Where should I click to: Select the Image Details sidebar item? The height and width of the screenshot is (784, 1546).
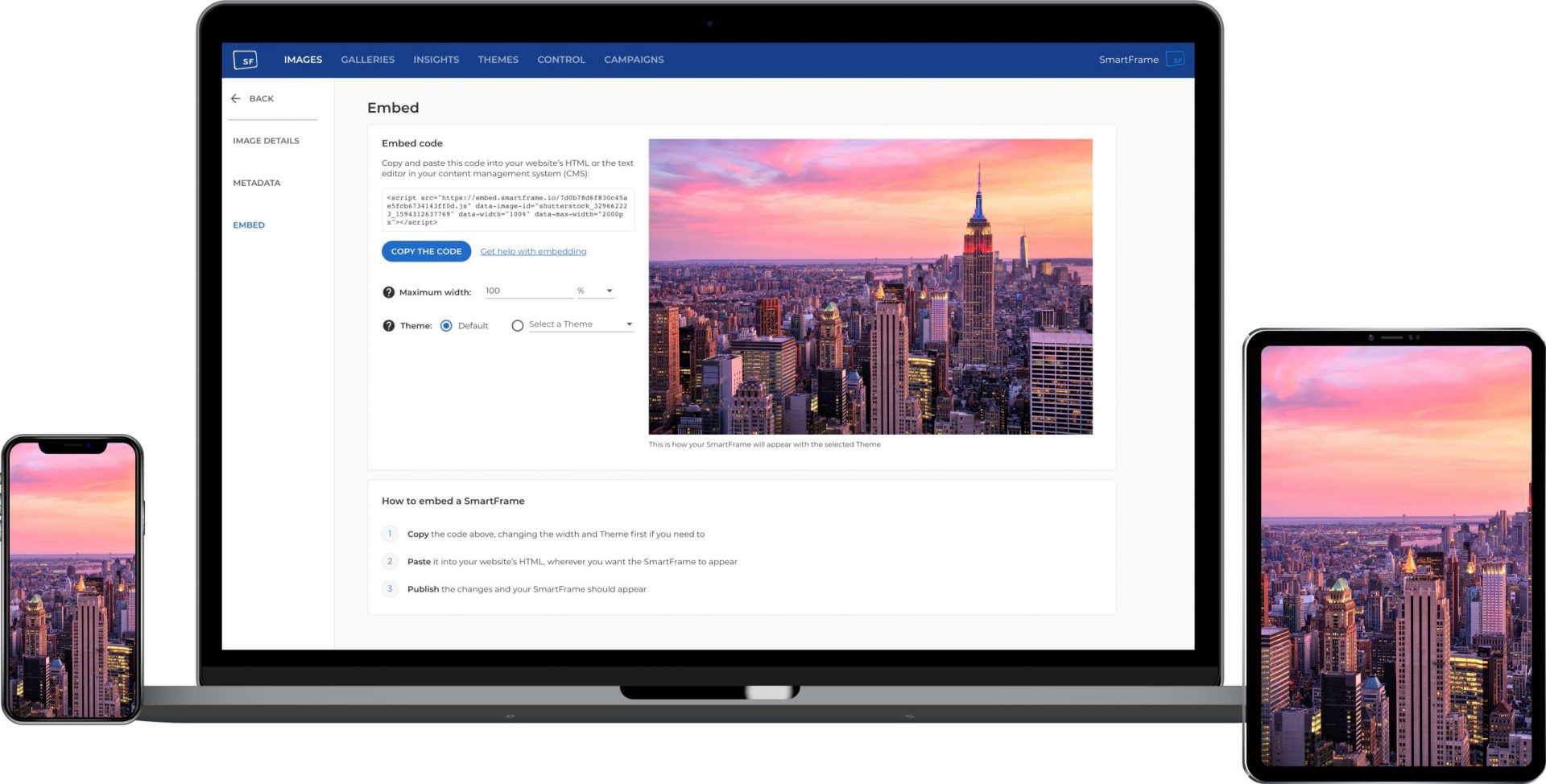pos(266,141)
